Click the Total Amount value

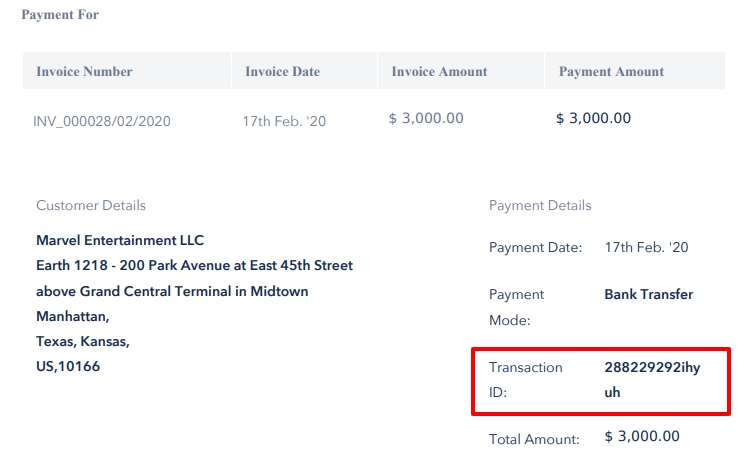642,437
